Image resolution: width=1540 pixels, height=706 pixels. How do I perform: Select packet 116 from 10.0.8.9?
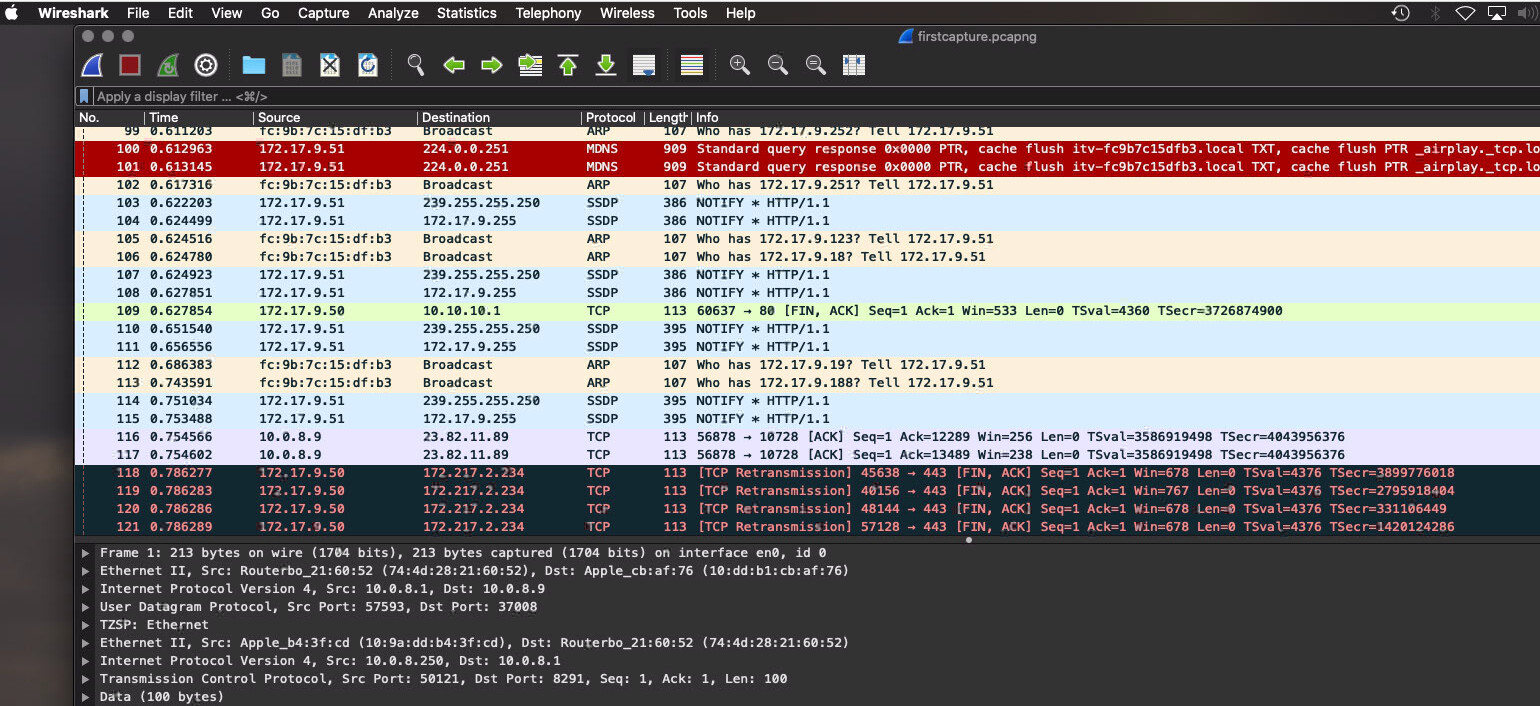808,437
